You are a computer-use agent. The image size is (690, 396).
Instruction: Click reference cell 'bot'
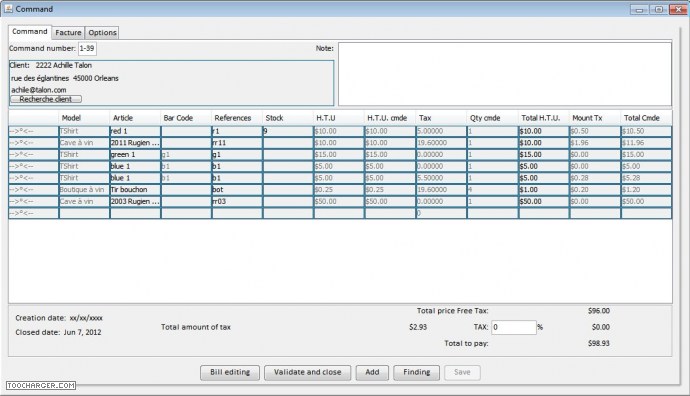(237, 190)
